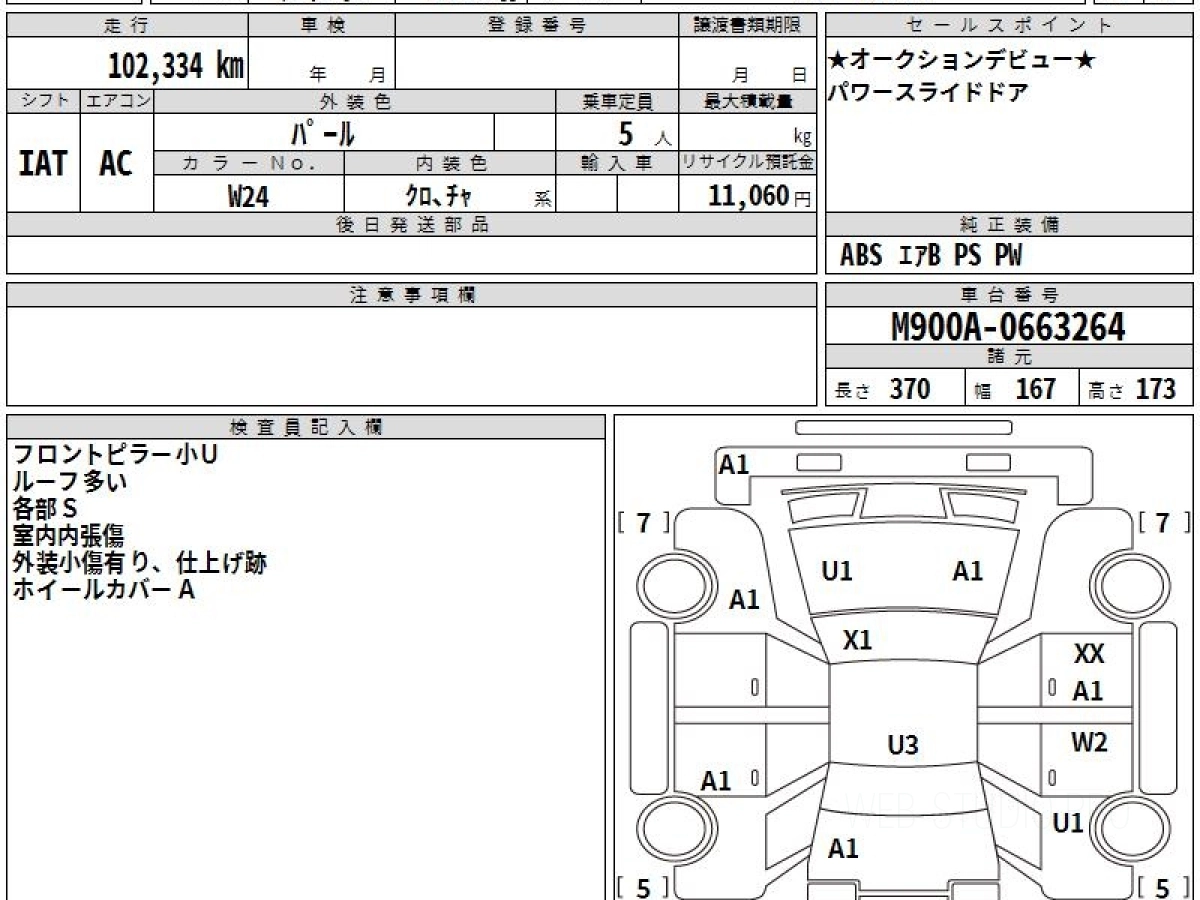Click the エアコン column header
Viewport: 1200px width, 900px height.
pos(116,101)
